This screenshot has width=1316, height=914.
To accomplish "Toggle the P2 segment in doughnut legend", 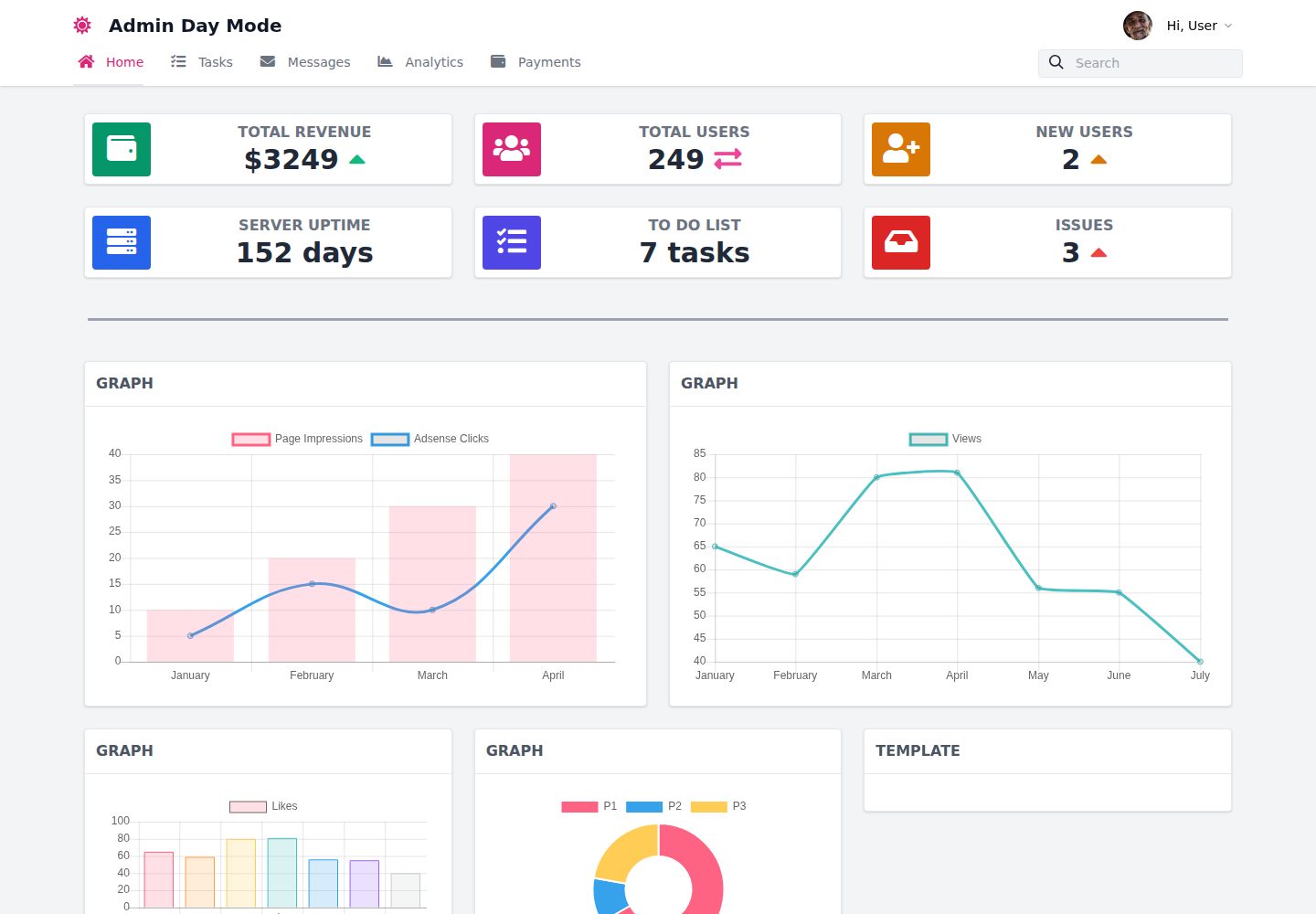I will click(654, 806).
